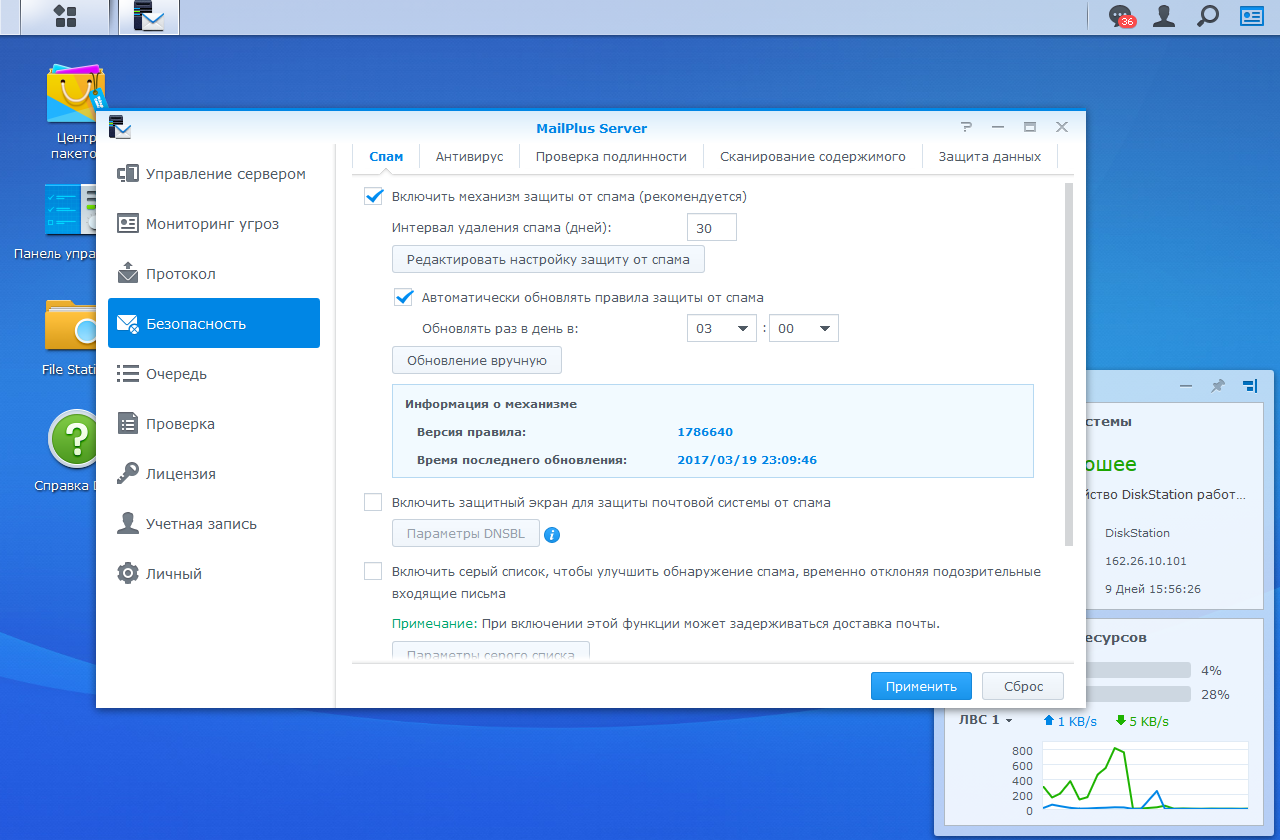Open the Сканирование содержимого tab
This screenshot has height=840, width=1280.
tap(813, 156)
